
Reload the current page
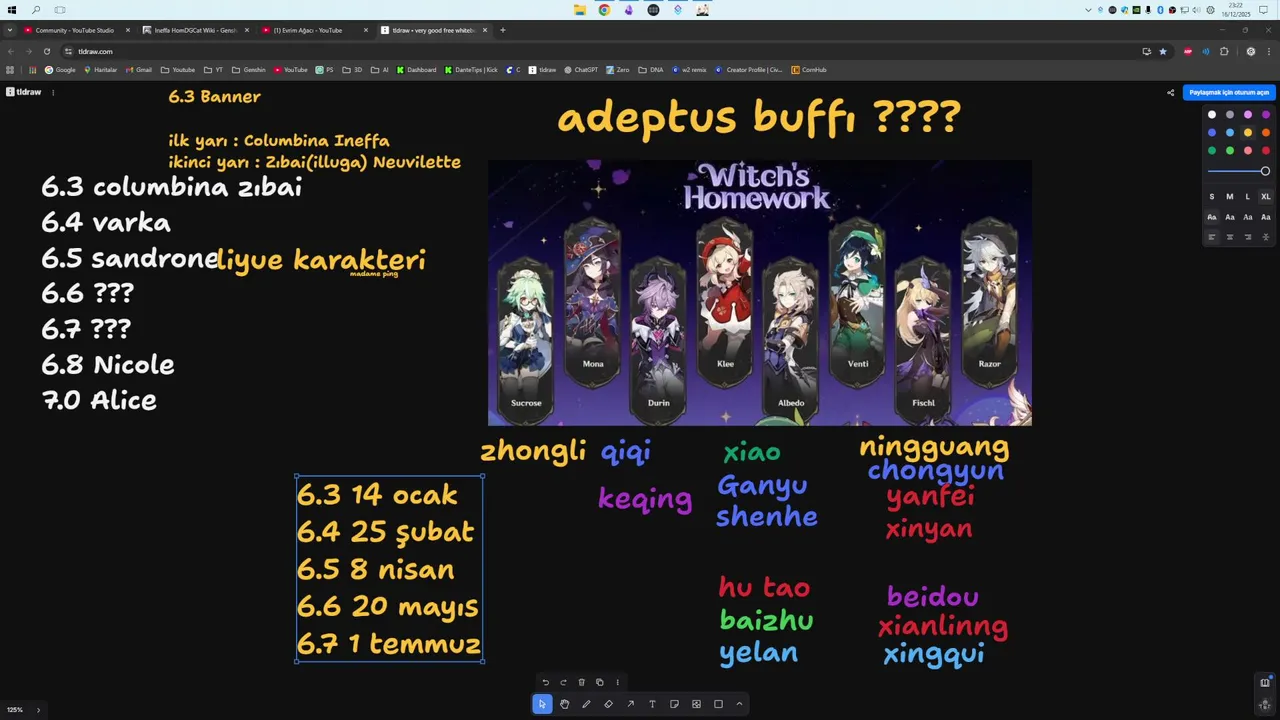coord(46,51)
